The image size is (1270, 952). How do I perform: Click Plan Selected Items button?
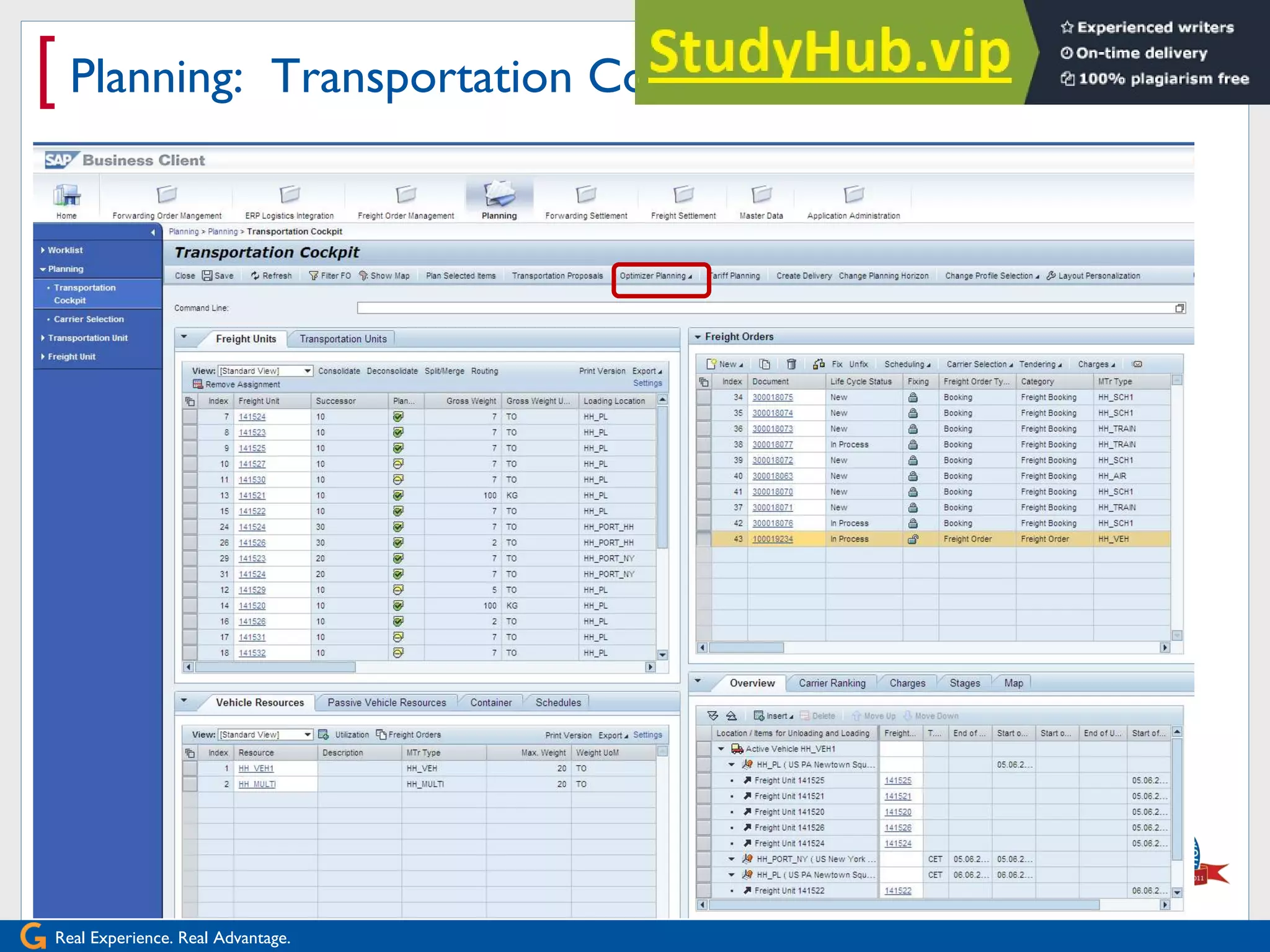click(x=461, y=276)
